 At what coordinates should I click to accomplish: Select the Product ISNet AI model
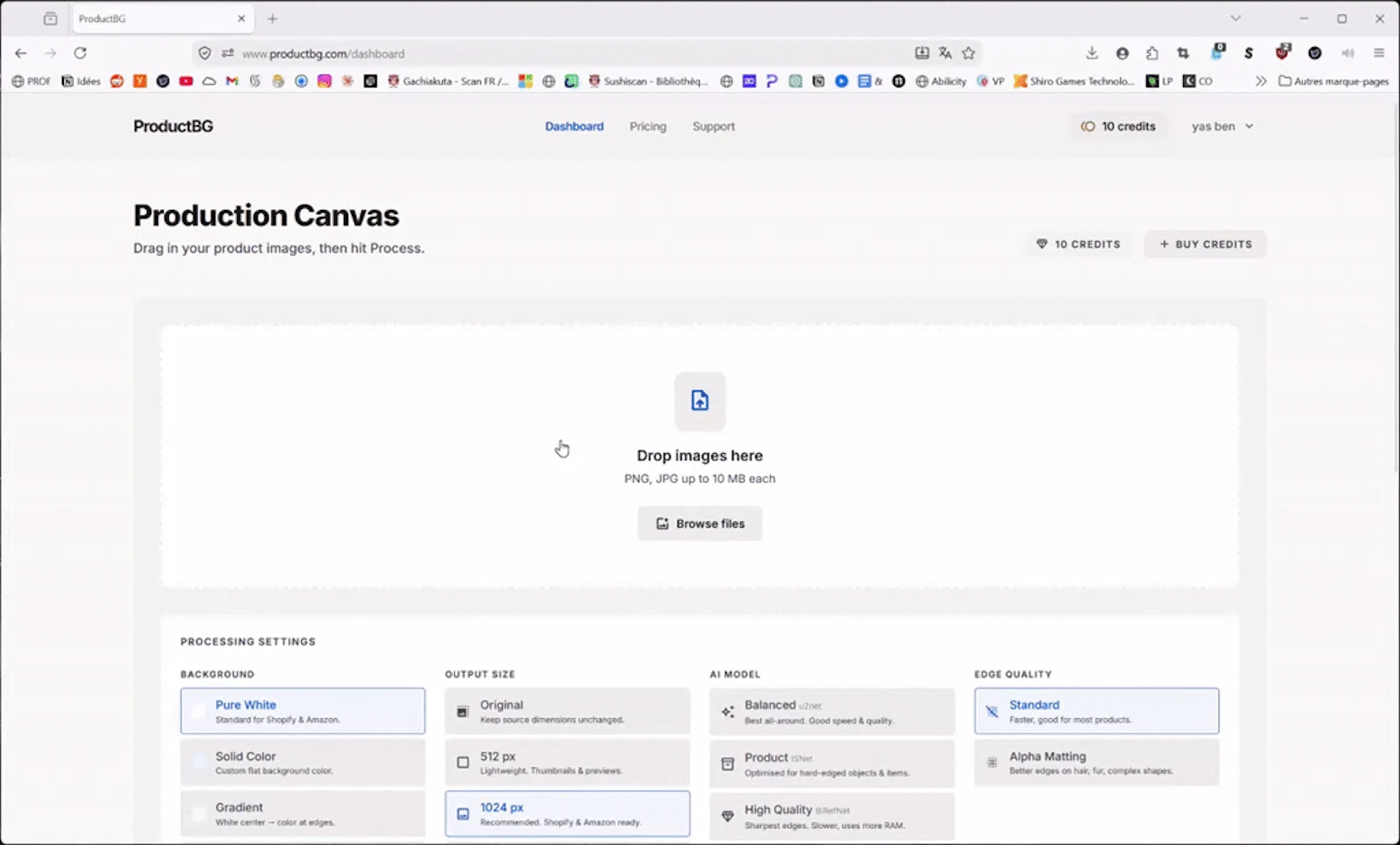point(832,764)
